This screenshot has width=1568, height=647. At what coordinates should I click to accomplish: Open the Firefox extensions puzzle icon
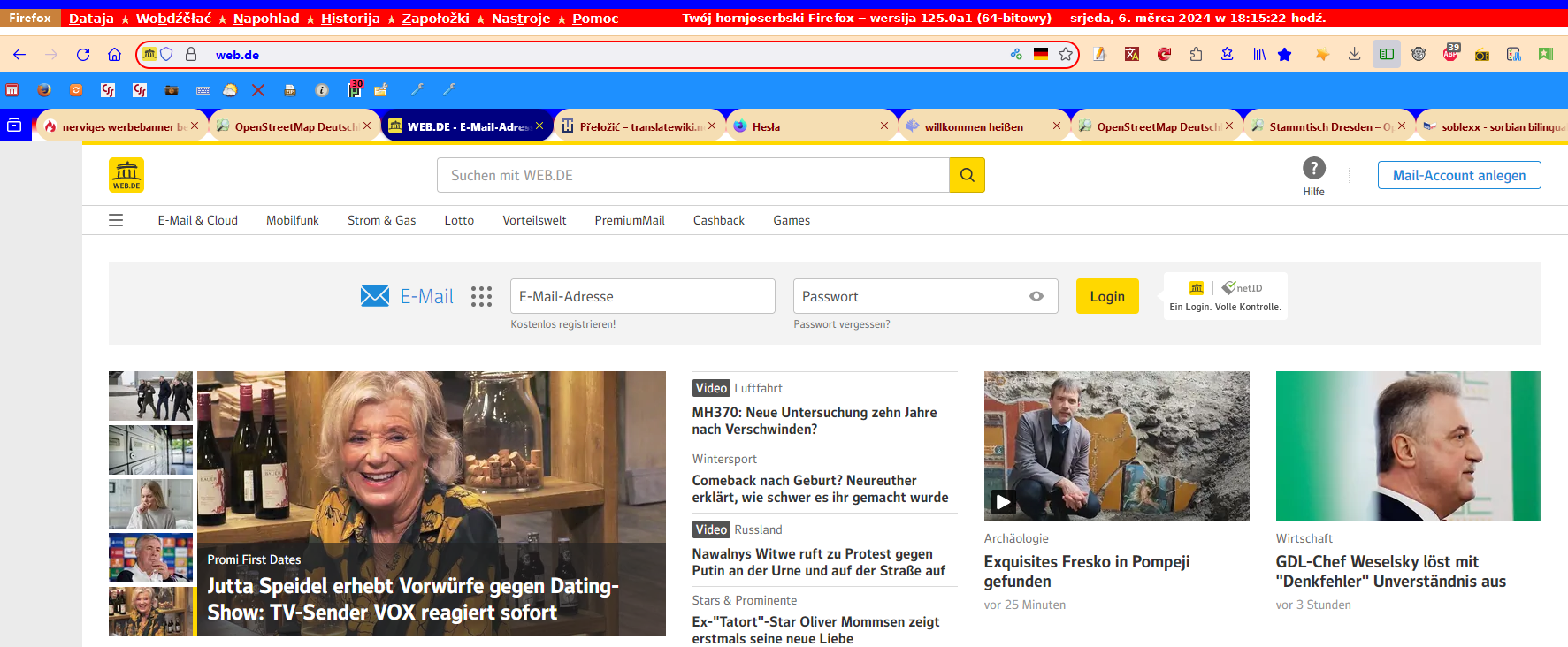1196,55
